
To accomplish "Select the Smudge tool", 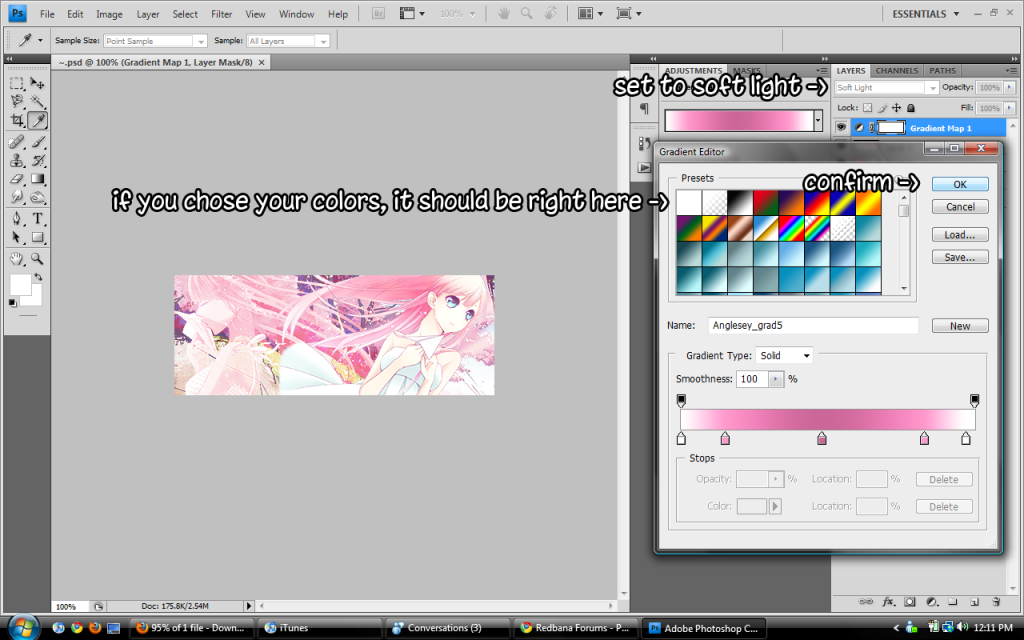I will [x=17, y=197].
